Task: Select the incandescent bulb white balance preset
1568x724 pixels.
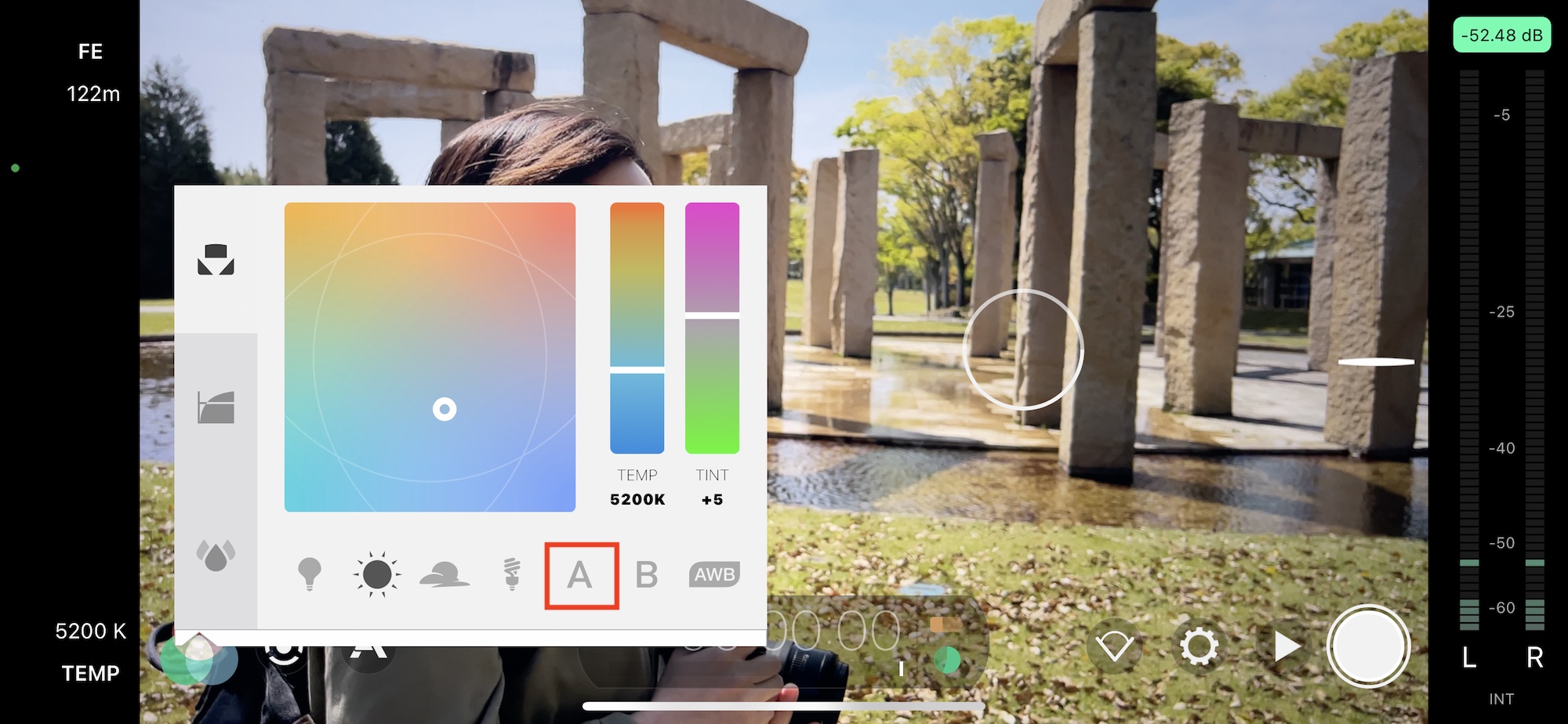Action: tap(310, 574)
